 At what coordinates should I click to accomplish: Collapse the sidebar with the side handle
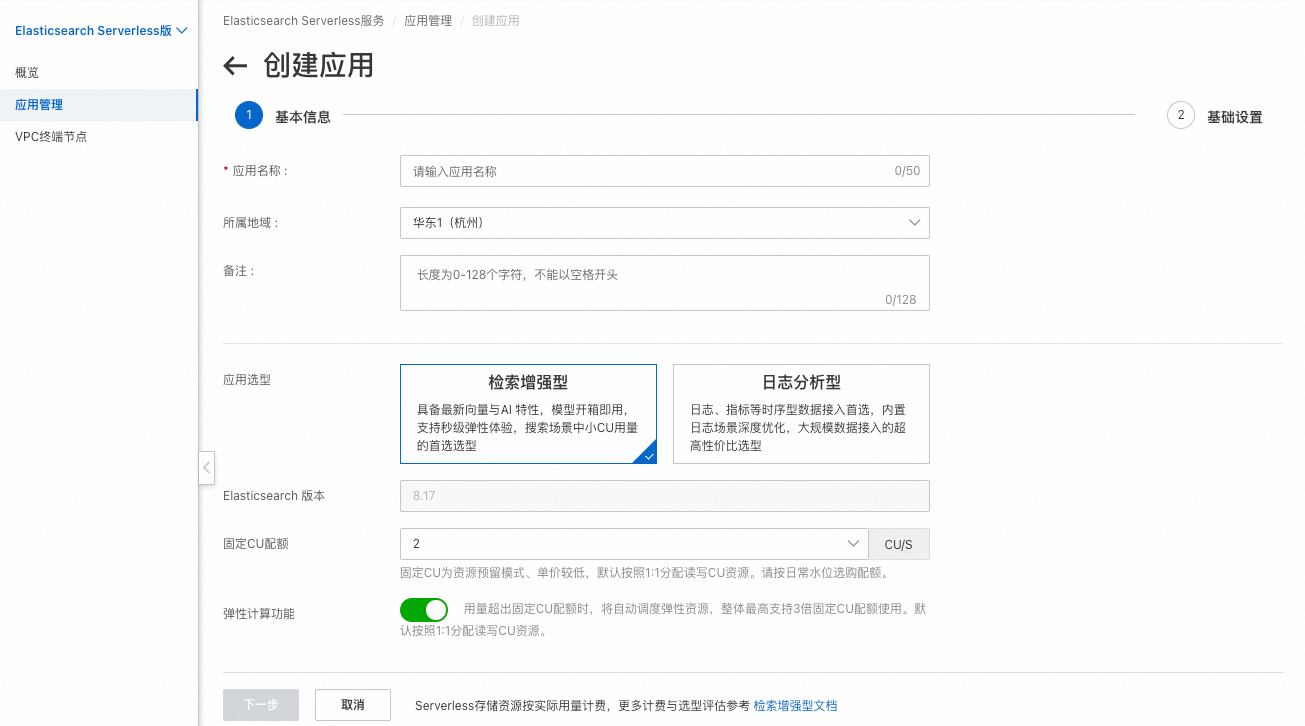click(x=206, y=467)
